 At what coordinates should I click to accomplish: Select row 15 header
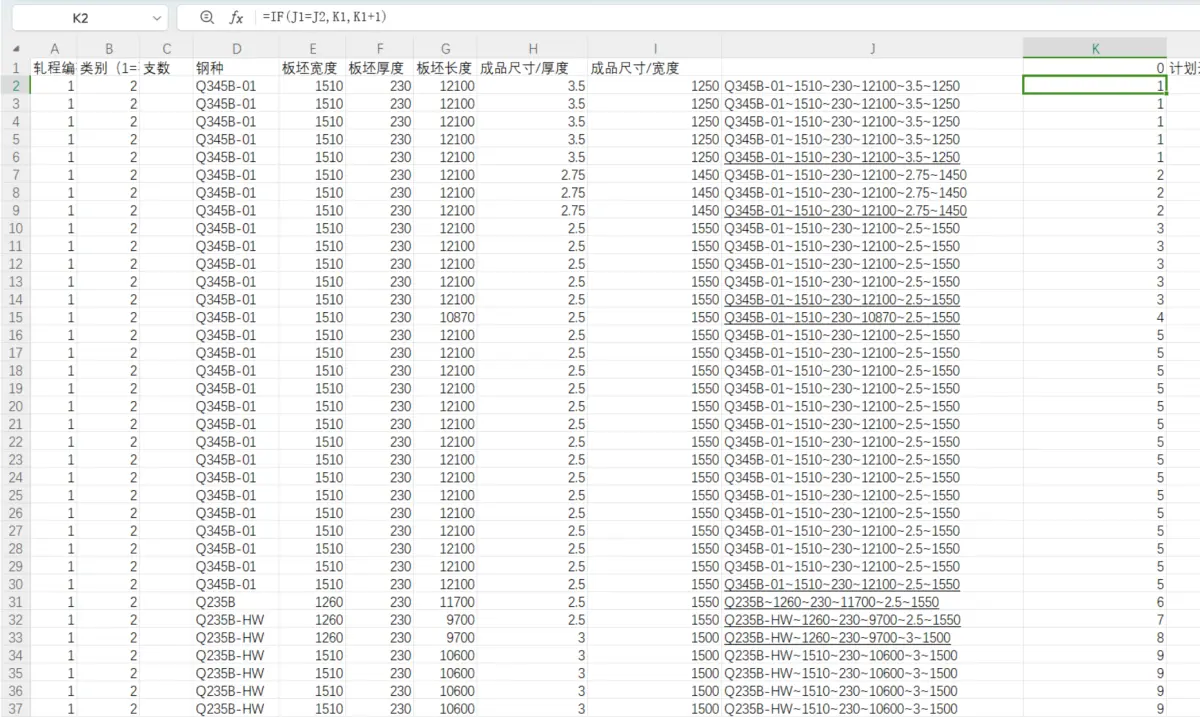(16, 317)
